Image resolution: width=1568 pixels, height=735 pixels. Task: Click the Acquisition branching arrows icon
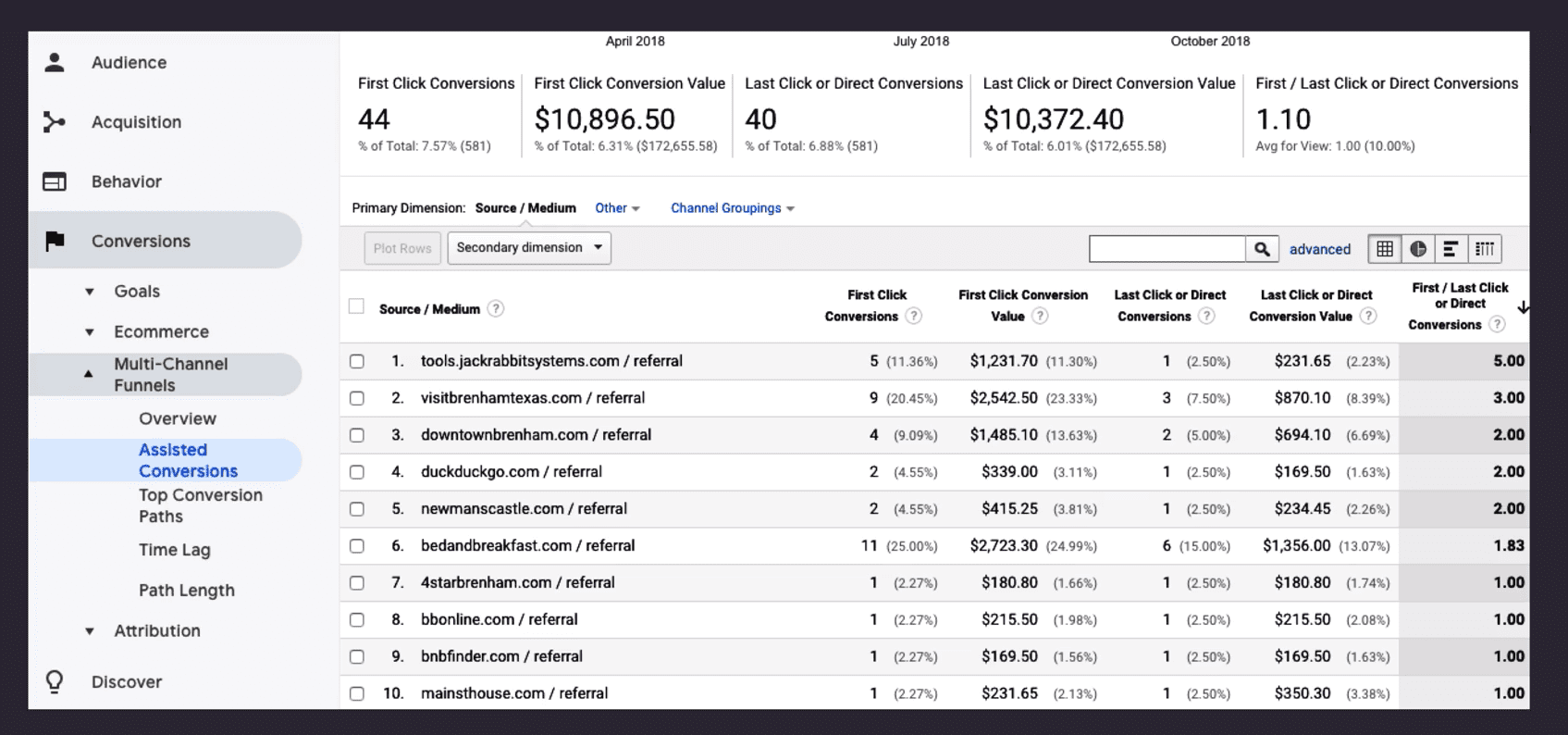coord(55,122)
